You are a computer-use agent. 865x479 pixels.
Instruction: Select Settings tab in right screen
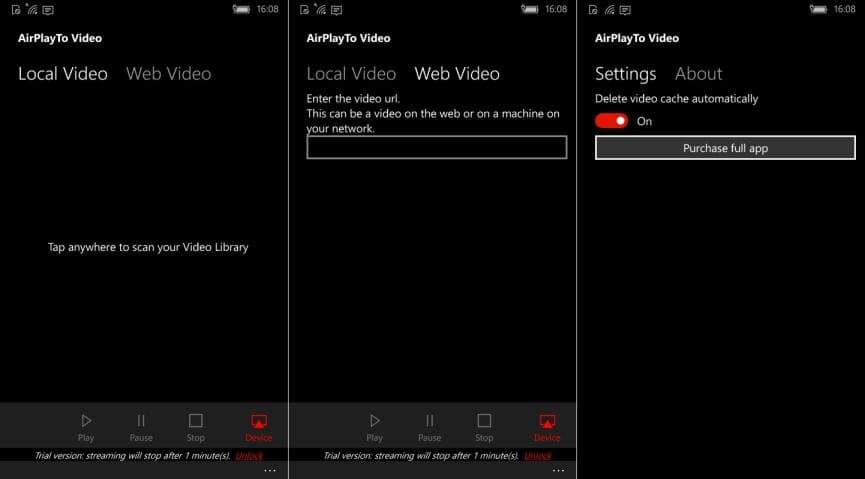coord(626,74)
